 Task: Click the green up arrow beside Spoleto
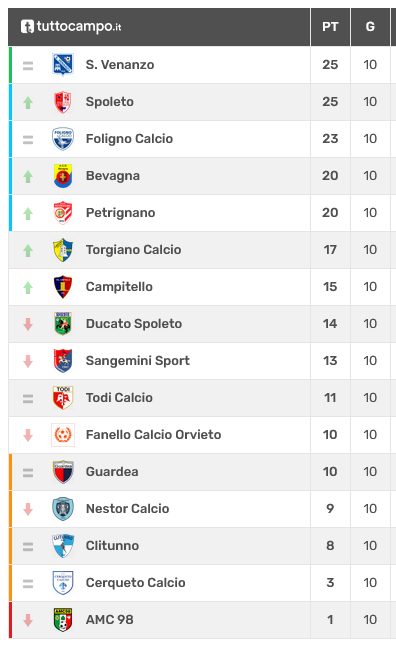coord(28,102)
